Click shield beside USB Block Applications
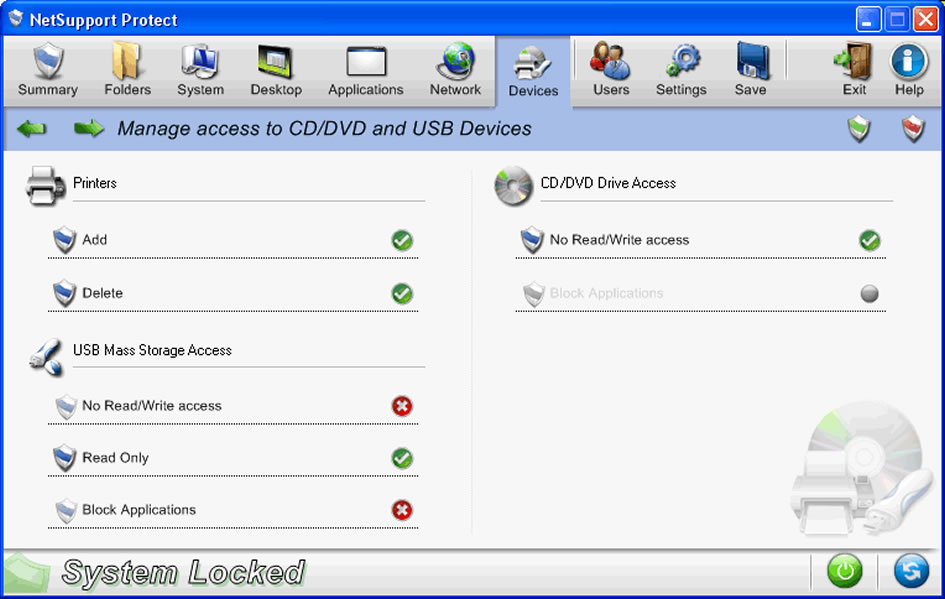 [x=66, y=510]
